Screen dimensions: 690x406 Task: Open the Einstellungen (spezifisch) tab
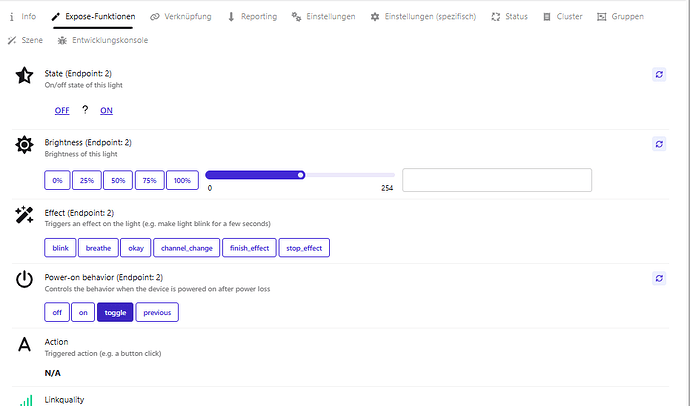[423, 17]
